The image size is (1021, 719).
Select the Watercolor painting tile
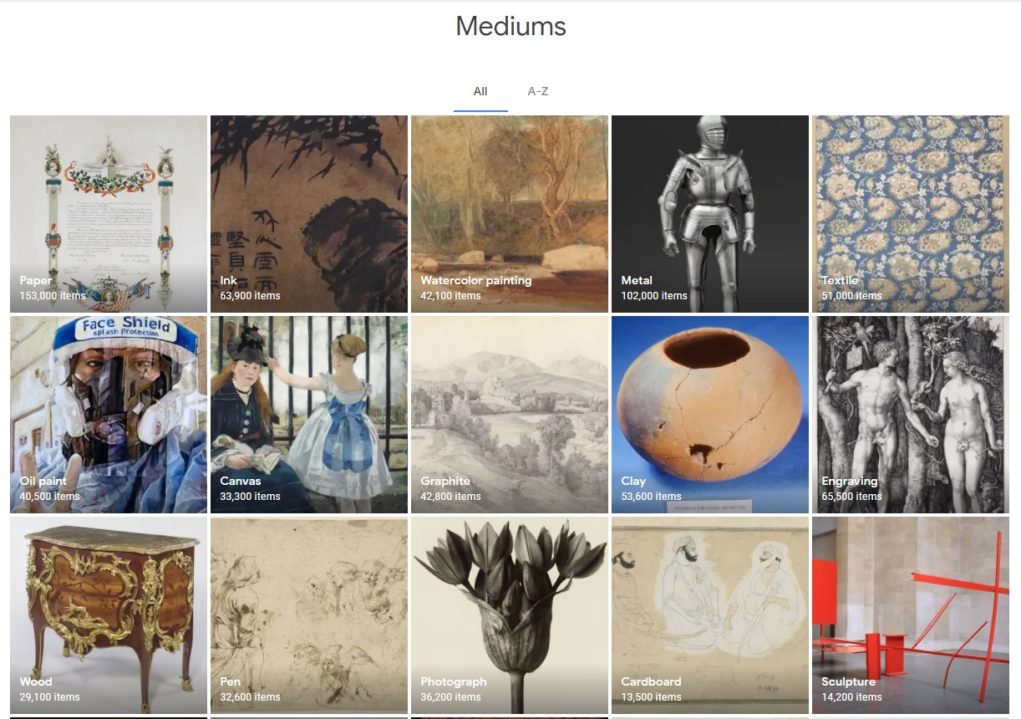point(509,214)
